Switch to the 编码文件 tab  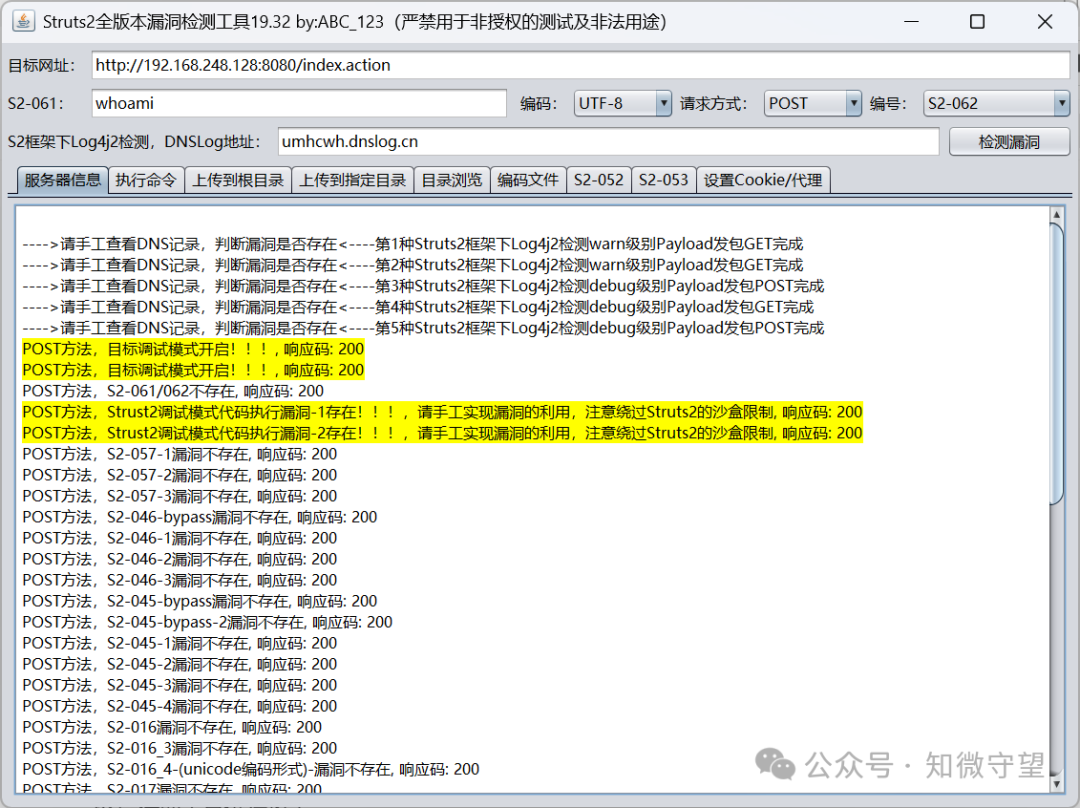528,180
